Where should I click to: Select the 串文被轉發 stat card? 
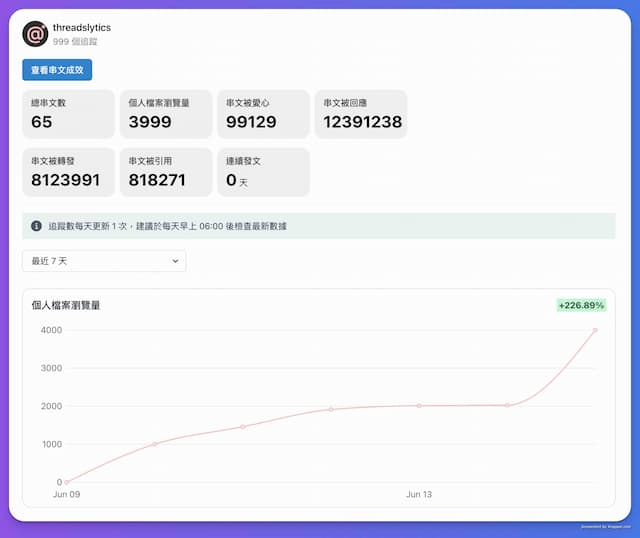coord(68,172)
